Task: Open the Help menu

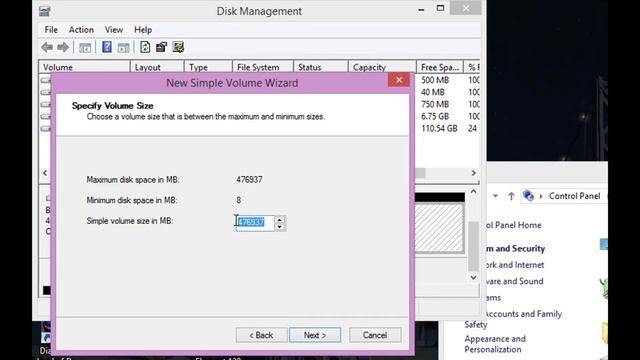Action: click(143, 30)
